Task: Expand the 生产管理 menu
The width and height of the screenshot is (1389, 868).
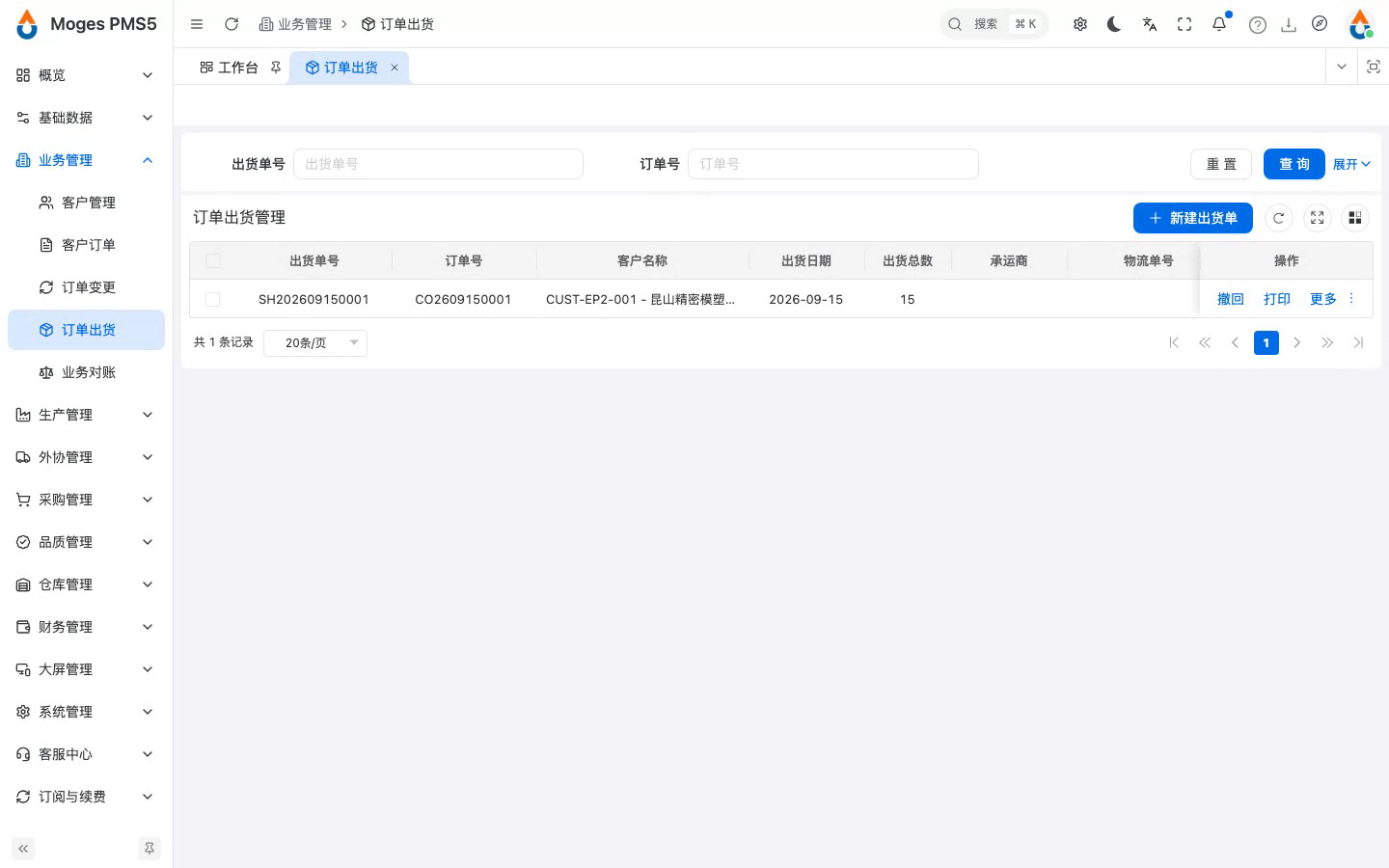Action: pos(85,415)
